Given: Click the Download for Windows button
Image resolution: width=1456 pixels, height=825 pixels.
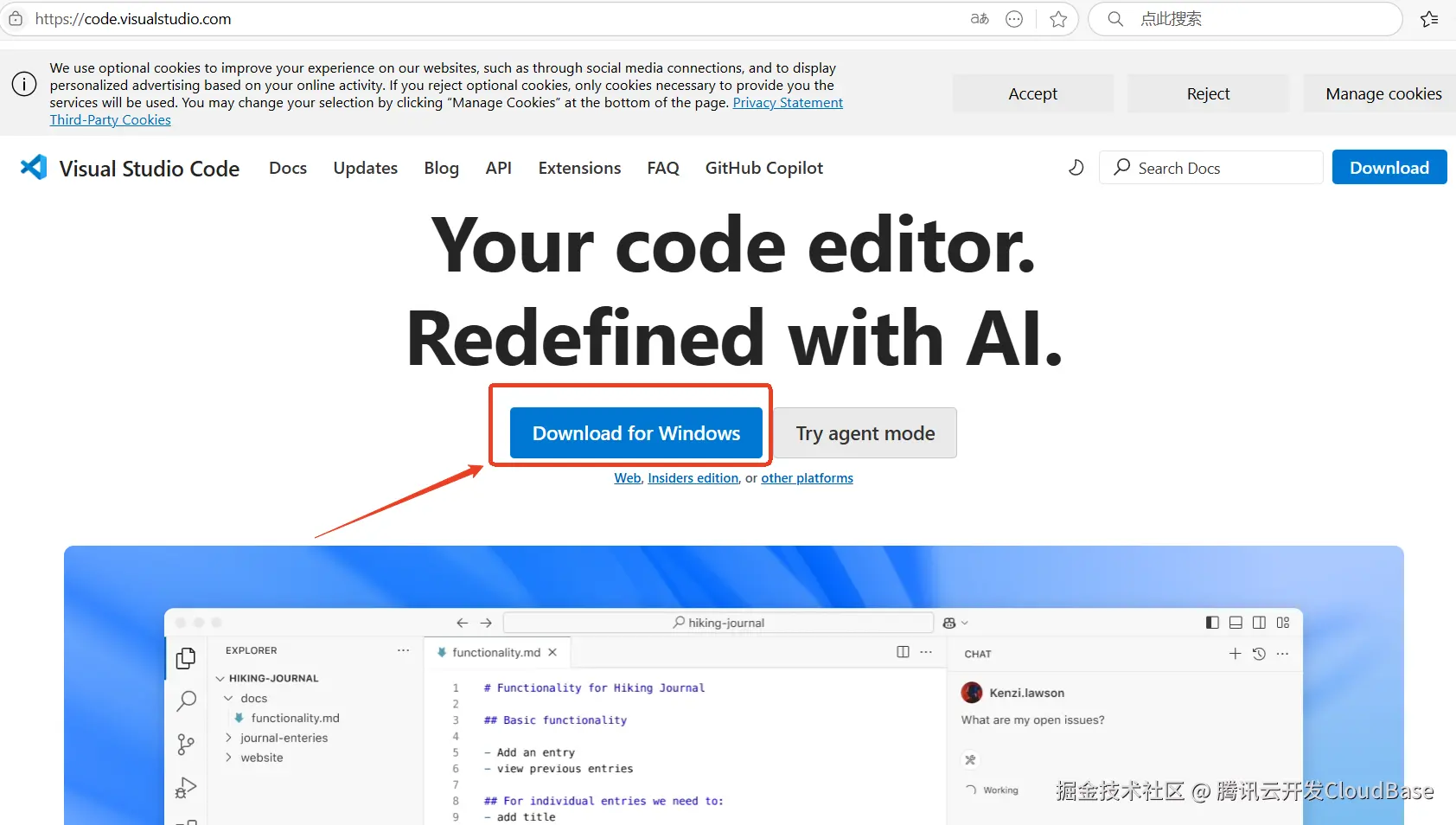Looking at the screenshot, I should coord(636,432).
